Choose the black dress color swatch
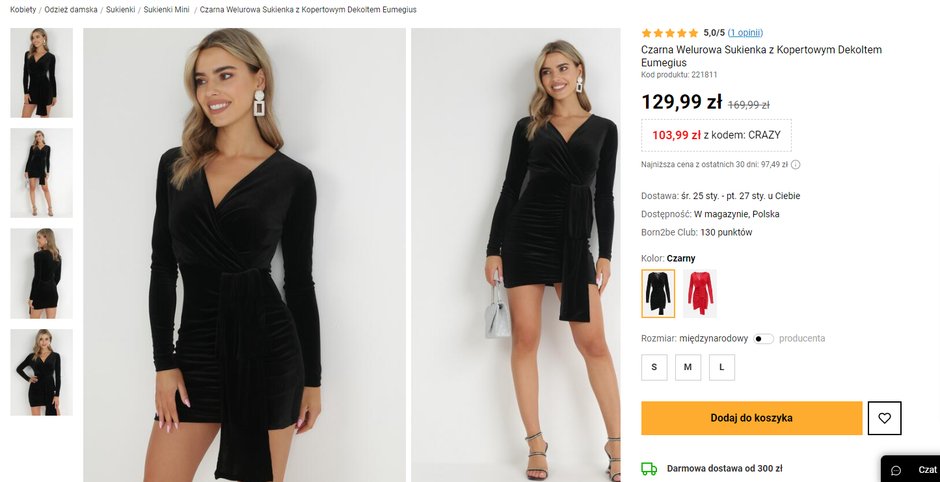Image resolution: width=940 pixels, height=482 pixels. click(x=658, y=293)
